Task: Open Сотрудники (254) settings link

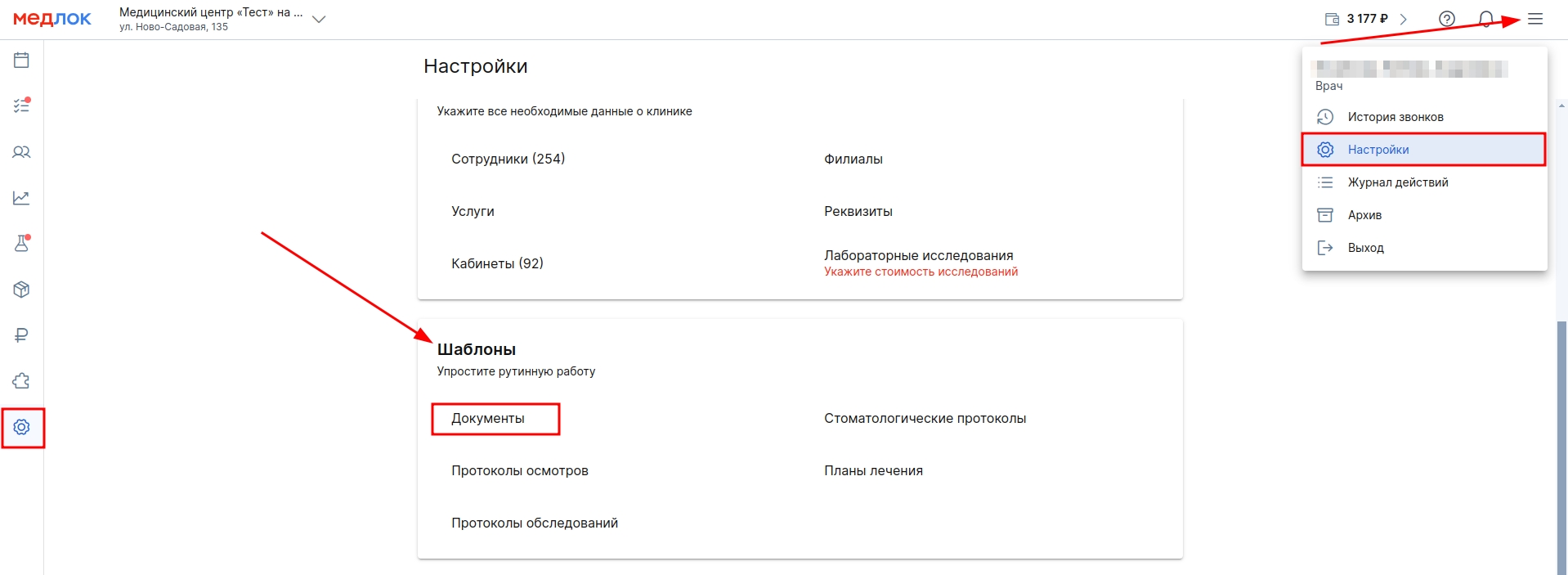Action: (508, 159)
